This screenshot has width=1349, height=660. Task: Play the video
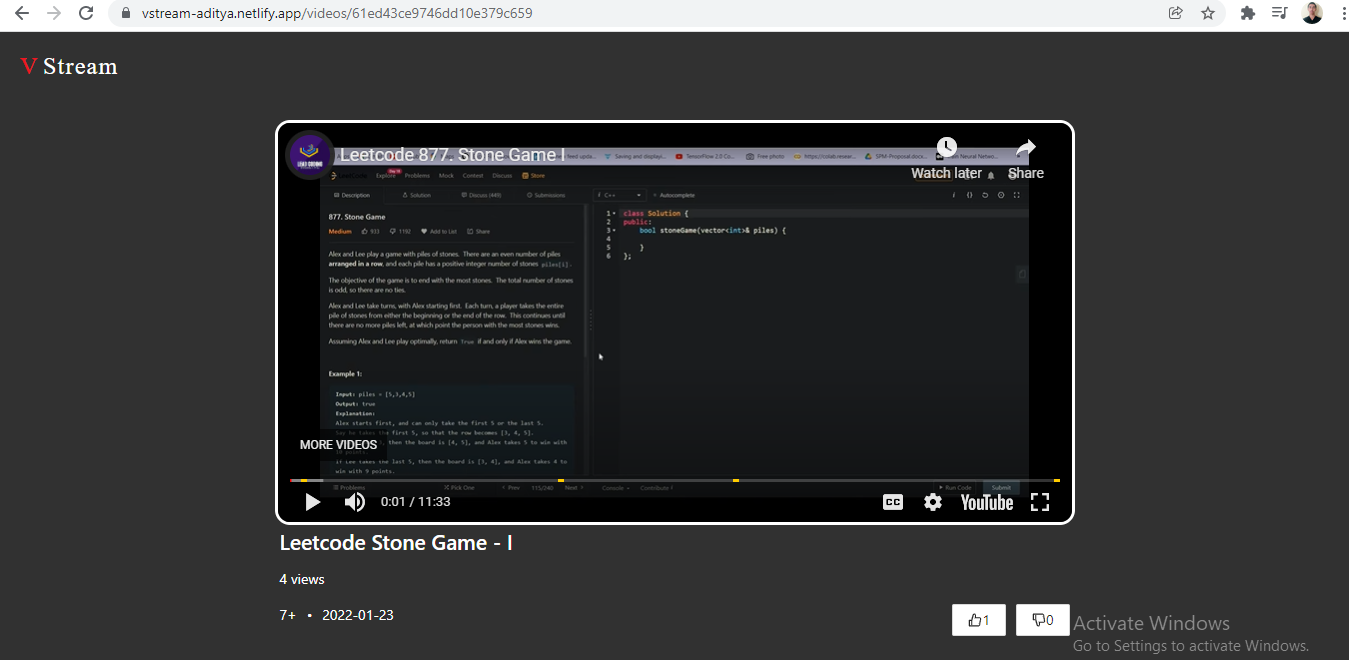(x=313, y=502)
